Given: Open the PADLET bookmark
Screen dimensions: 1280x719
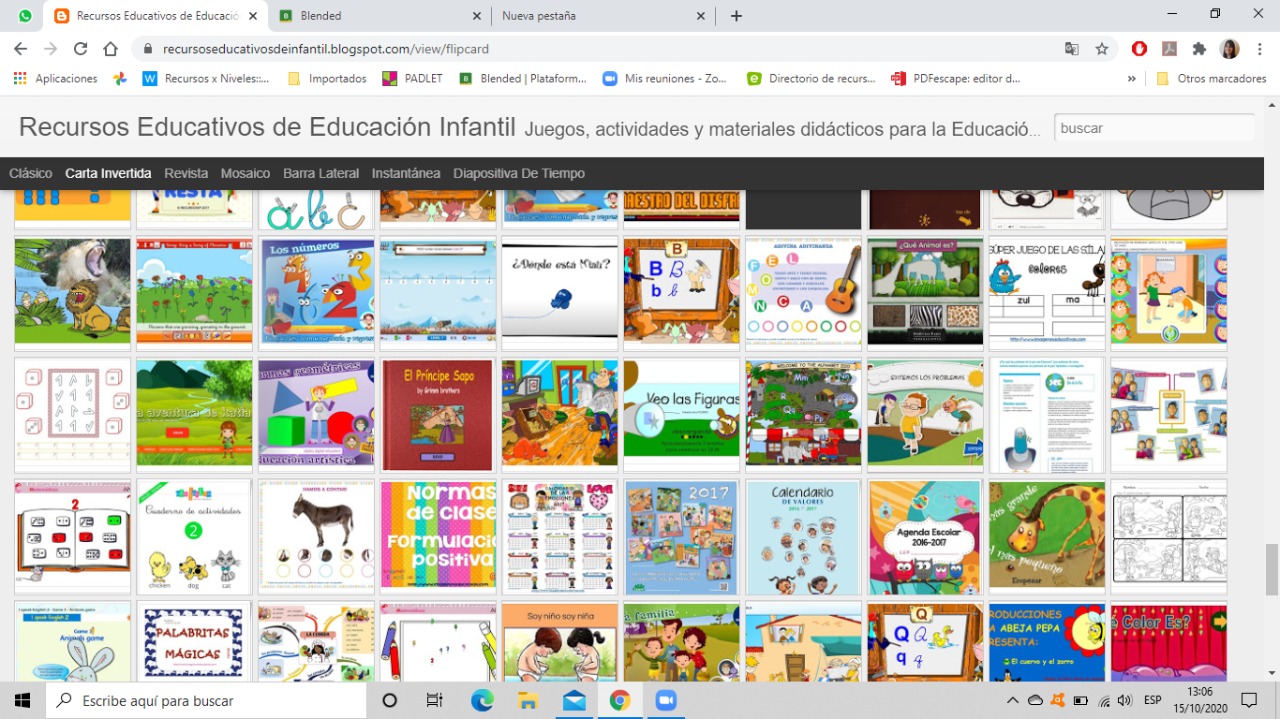Looking at the screenshot, I should [x=412, y=78].
